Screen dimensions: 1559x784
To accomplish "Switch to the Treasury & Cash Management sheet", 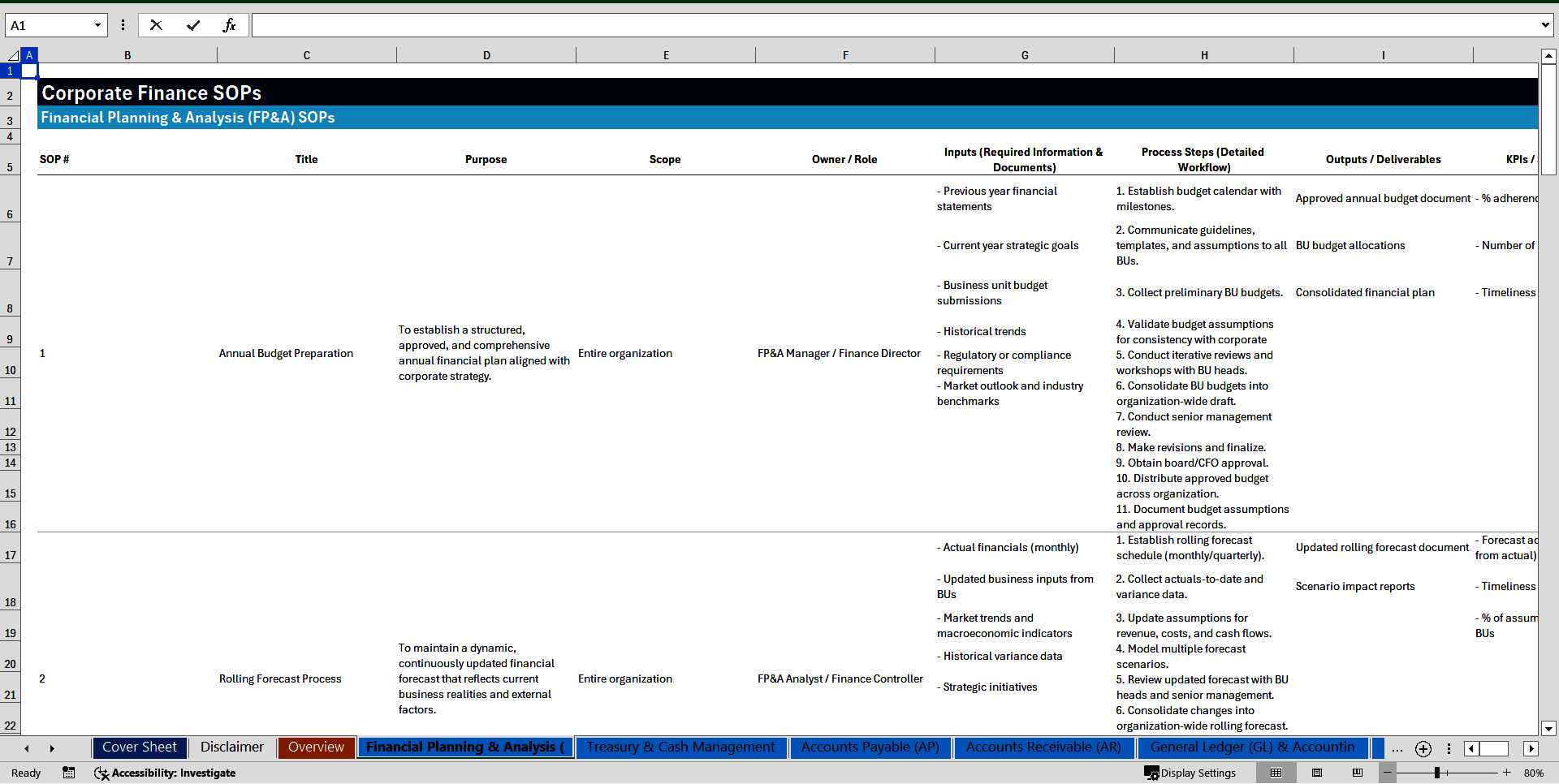I will click(680, 747).
